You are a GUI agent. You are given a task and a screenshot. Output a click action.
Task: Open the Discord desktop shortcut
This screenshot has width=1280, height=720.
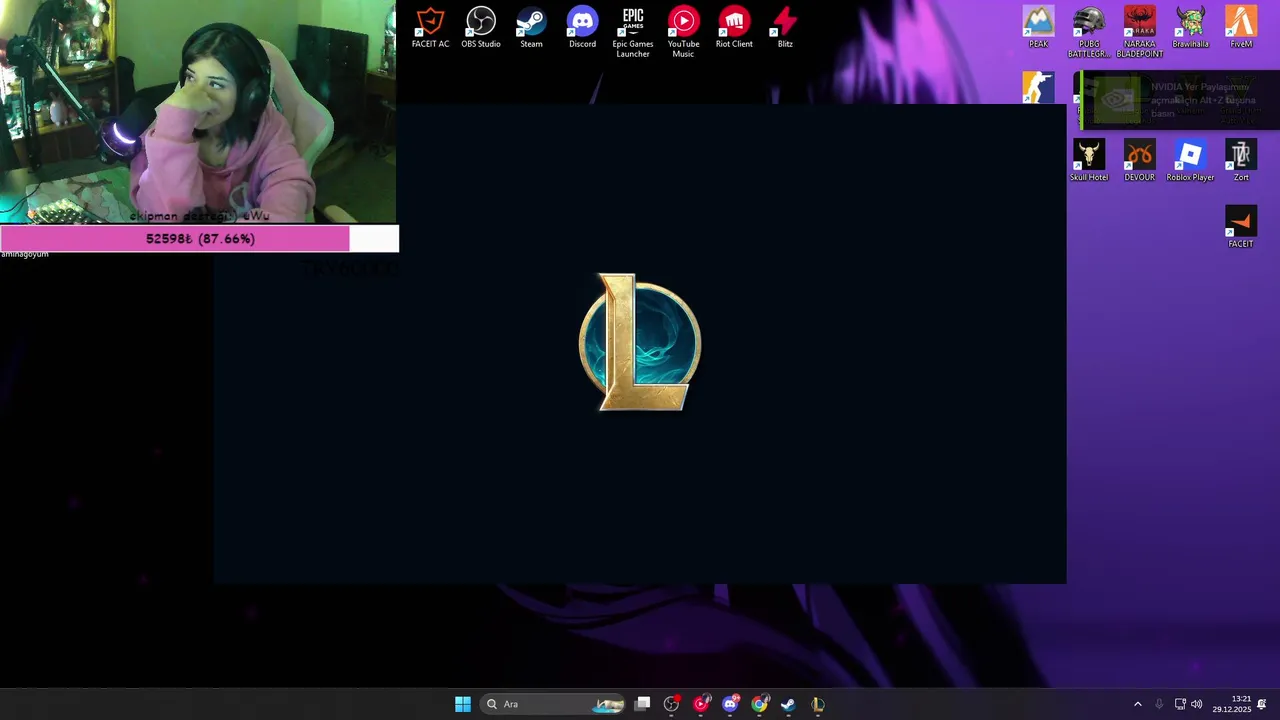pos(582,28)
